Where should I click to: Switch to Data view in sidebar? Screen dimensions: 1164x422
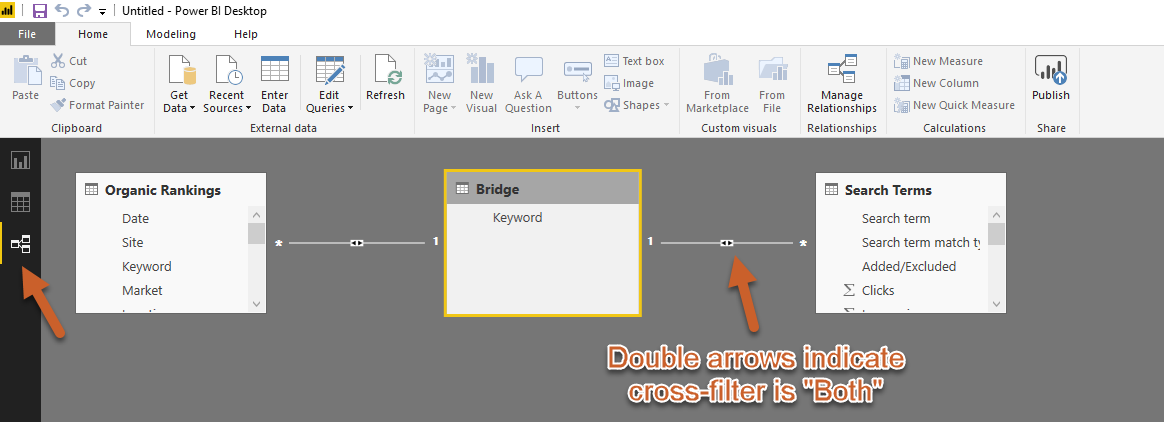20,203
